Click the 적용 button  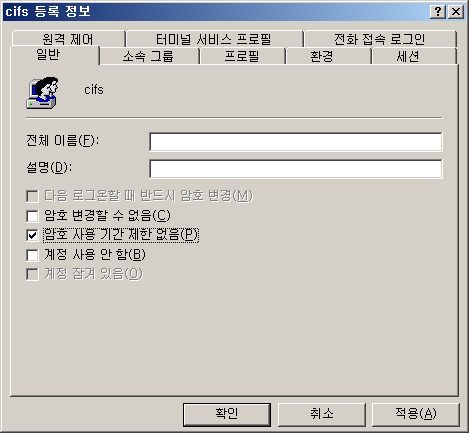(x=416, y=414)
